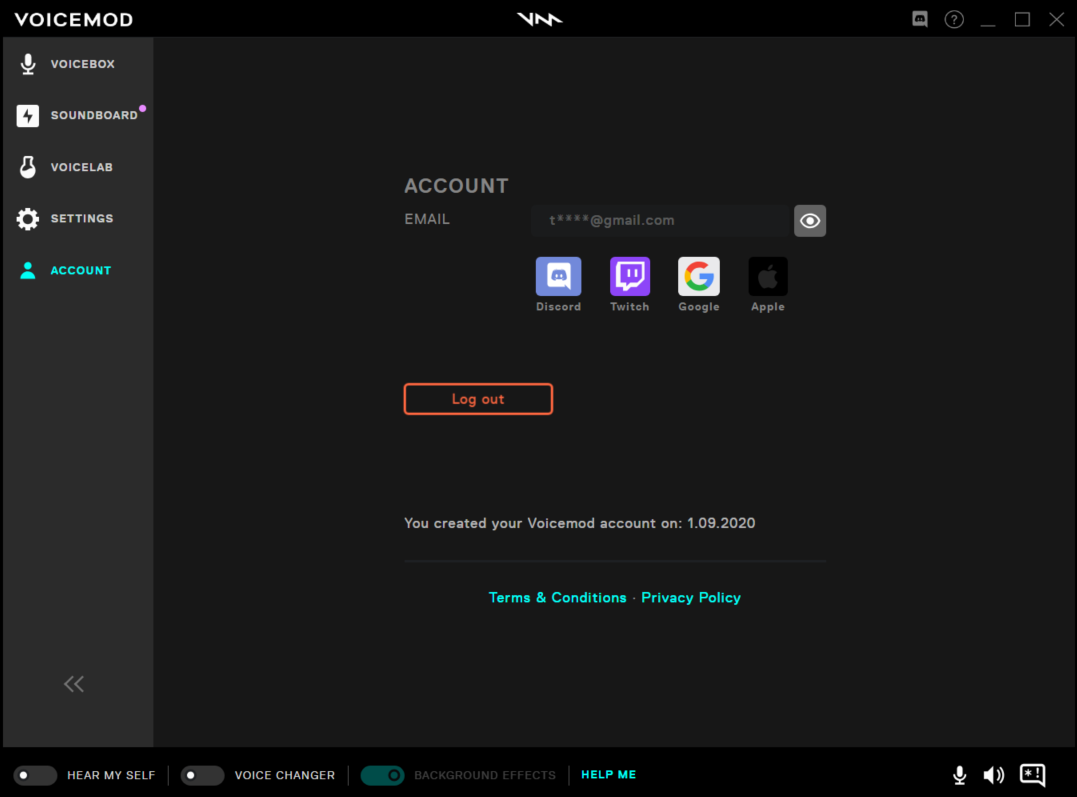The image size is (1077, 797).
Task: Click the Account person icon
Action: point(27,270)
